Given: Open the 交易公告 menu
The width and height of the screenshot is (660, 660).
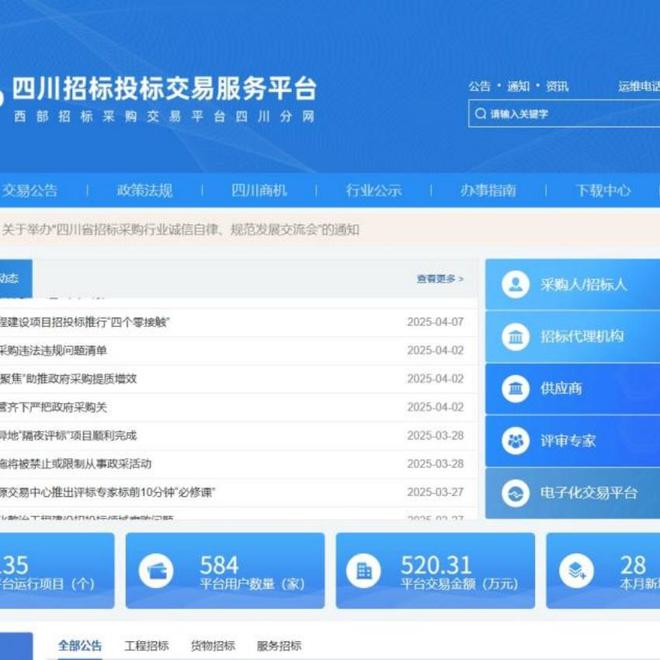Looking at the screenshot, I should (x=29, y=191).
